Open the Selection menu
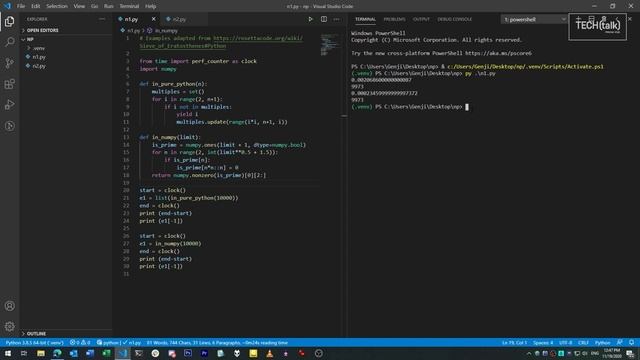This screenshot has width=640, height=360. tap(57, 6)
